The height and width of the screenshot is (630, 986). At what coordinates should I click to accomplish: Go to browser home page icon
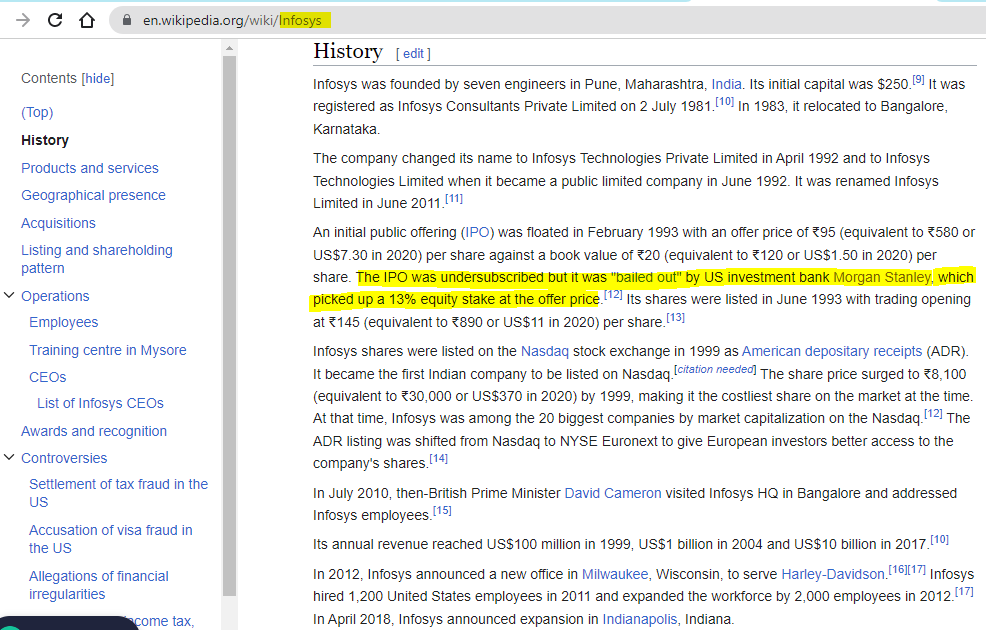[x=87, y=20]
